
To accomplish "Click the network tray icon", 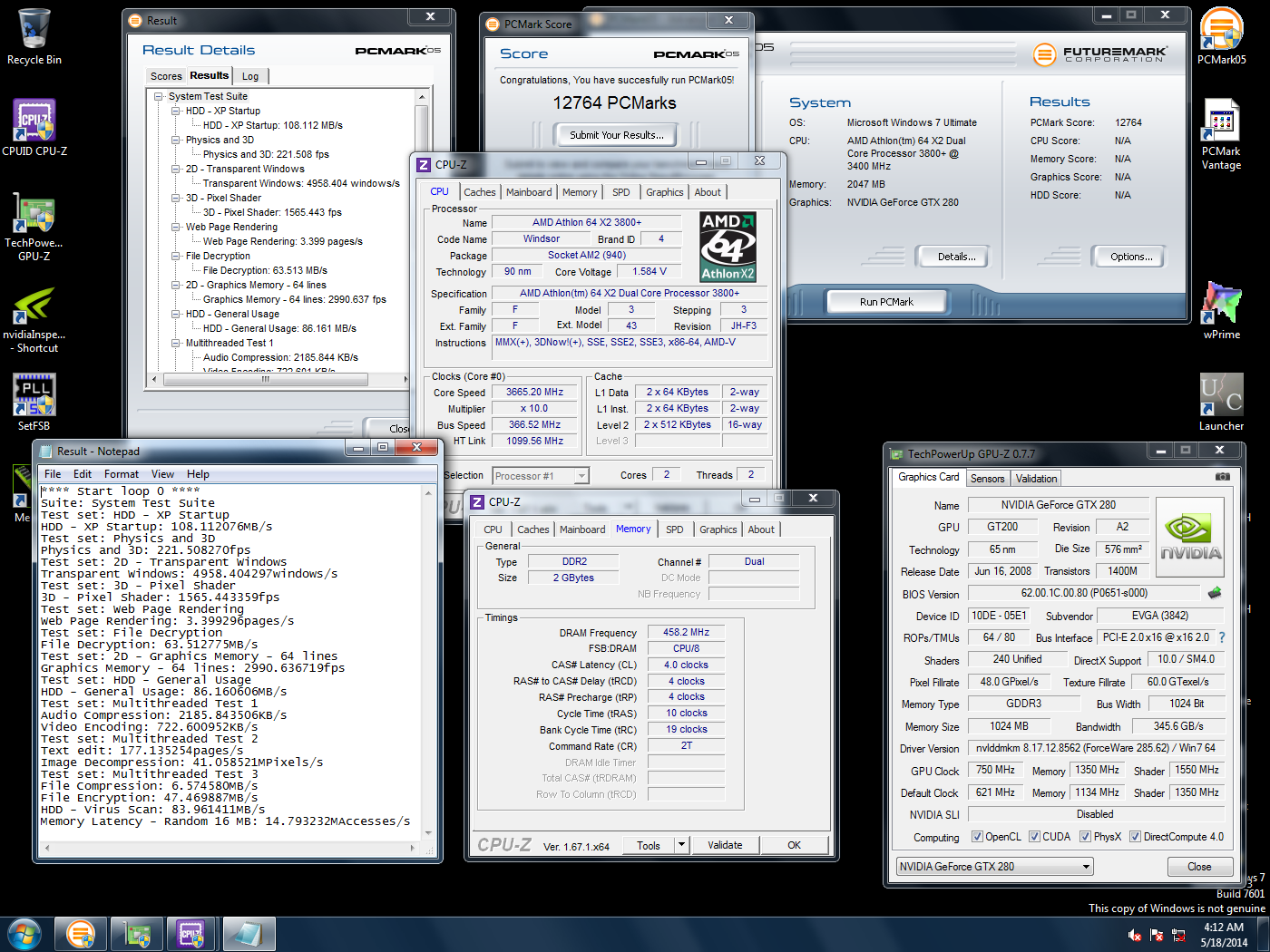I will pyautogui.click(x=1178, y=935).
